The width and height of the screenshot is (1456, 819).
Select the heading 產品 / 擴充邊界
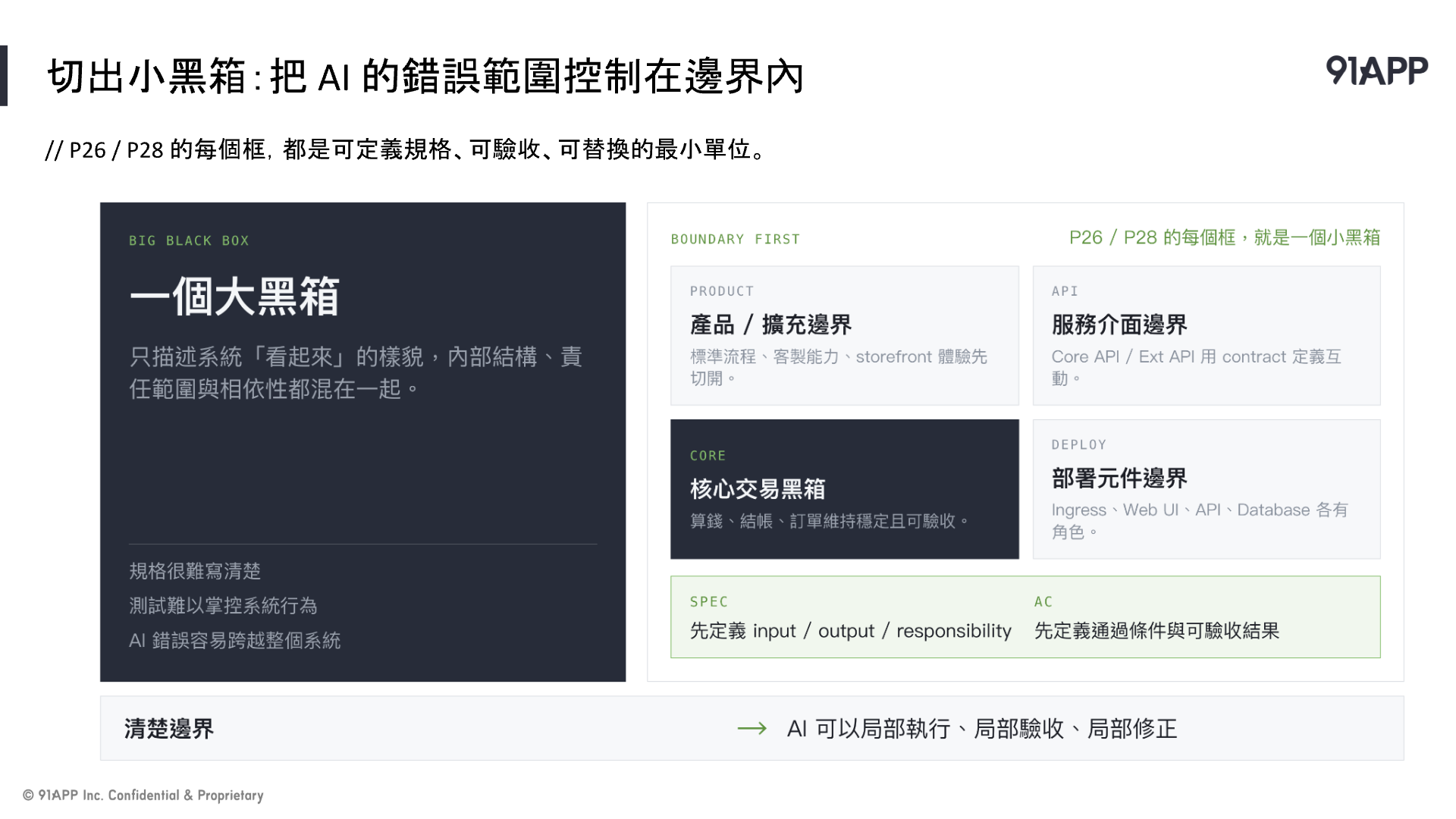click(x=771, y=325)
